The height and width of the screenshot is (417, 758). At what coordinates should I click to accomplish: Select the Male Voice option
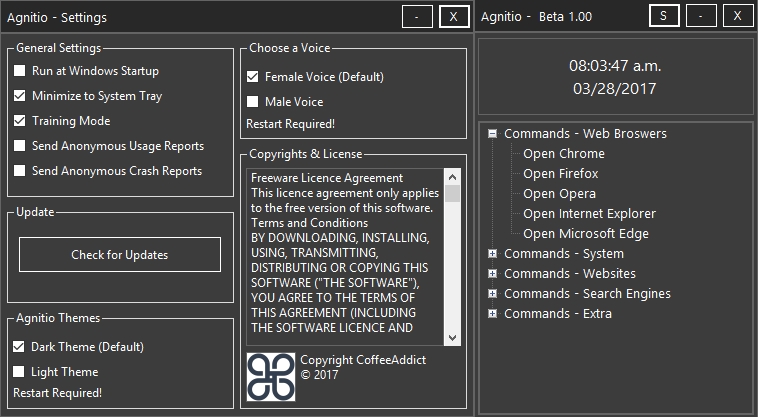[252, 101]
